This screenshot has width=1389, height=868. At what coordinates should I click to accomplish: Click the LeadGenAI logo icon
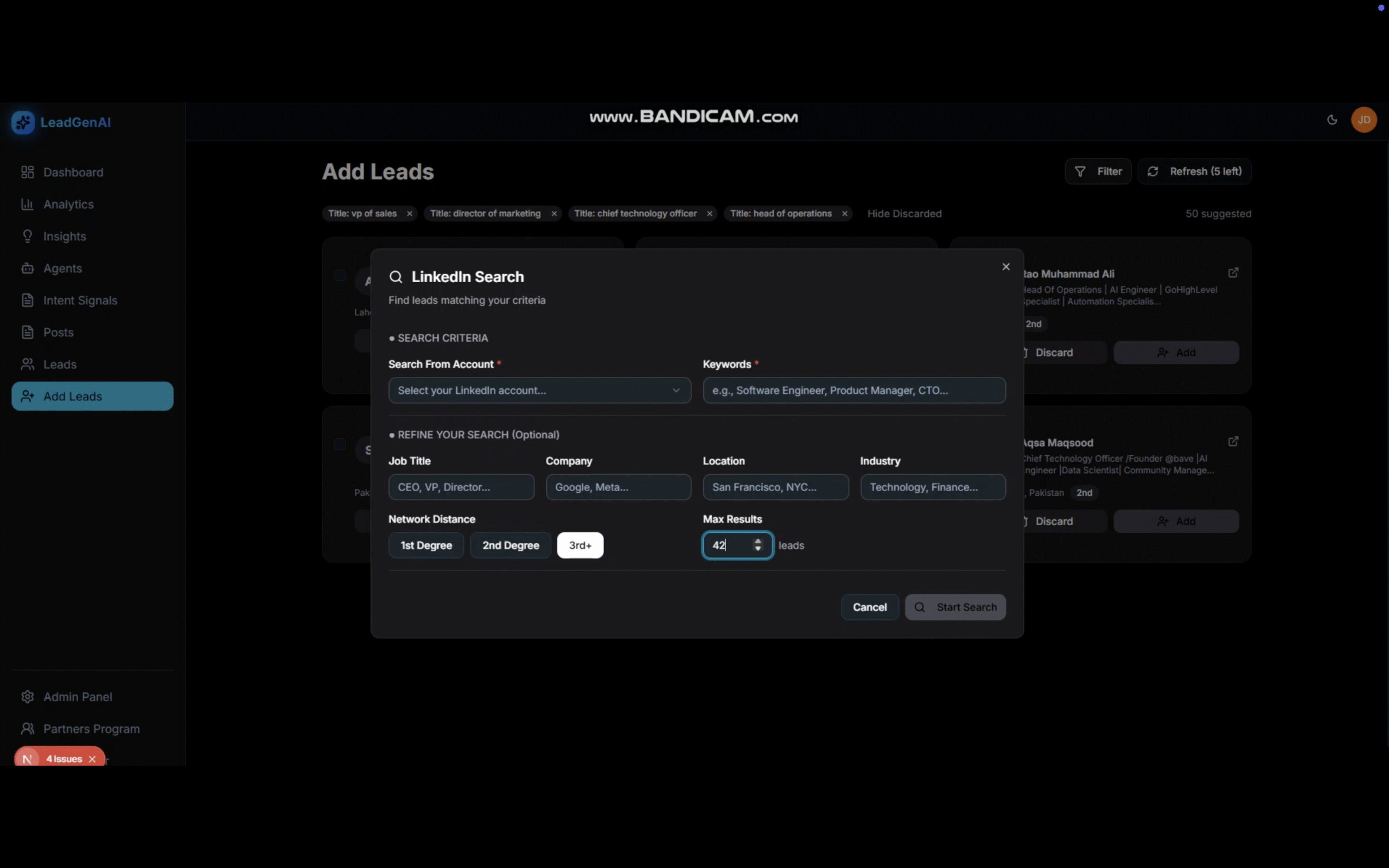(x=23, y=122)
